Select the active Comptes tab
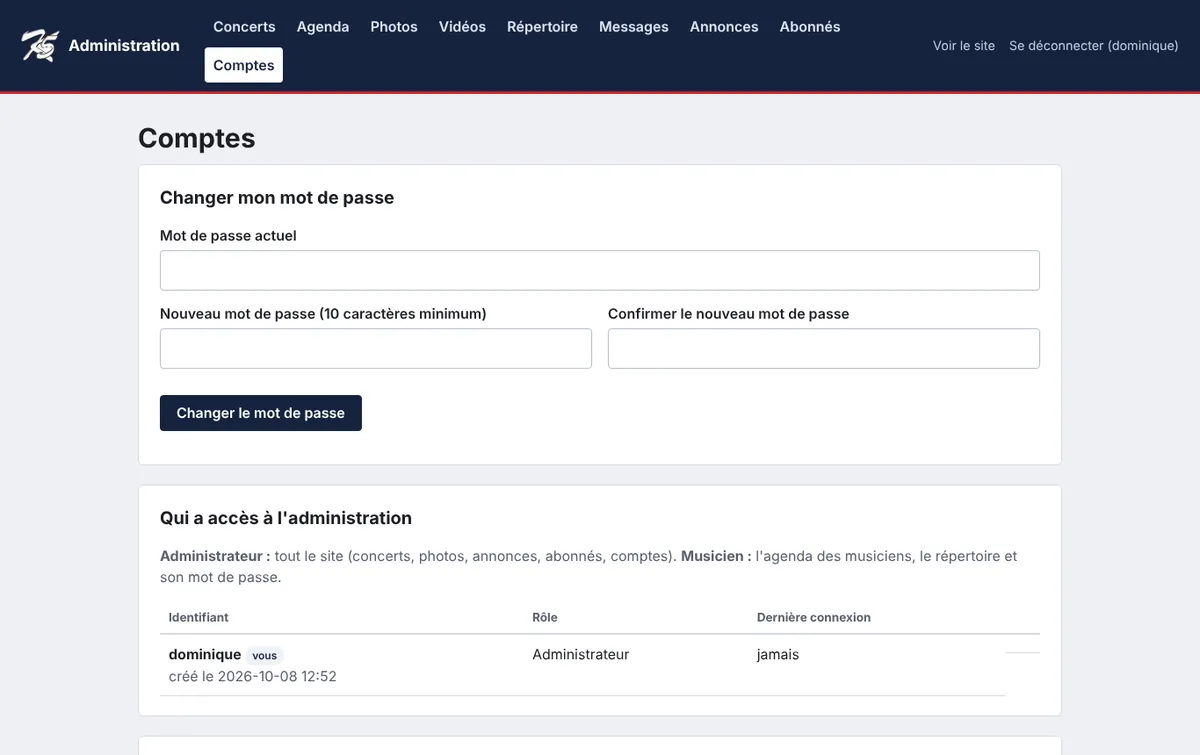Screen dimensions: 1200x755 [244, 65]
